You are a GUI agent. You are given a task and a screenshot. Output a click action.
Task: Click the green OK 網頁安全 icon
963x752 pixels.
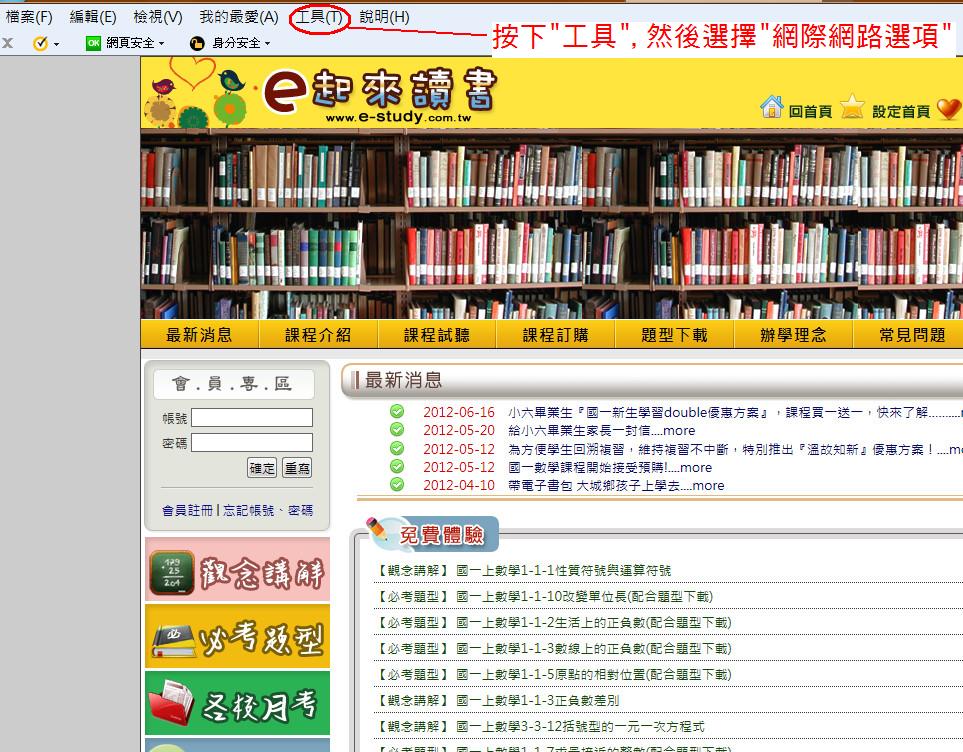click(93, 43)
